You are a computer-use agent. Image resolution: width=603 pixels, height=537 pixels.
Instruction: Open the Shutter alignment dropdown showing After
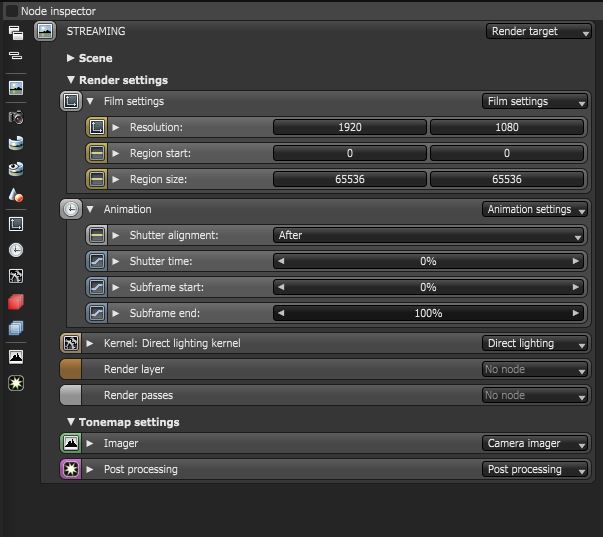pos(428,236)
